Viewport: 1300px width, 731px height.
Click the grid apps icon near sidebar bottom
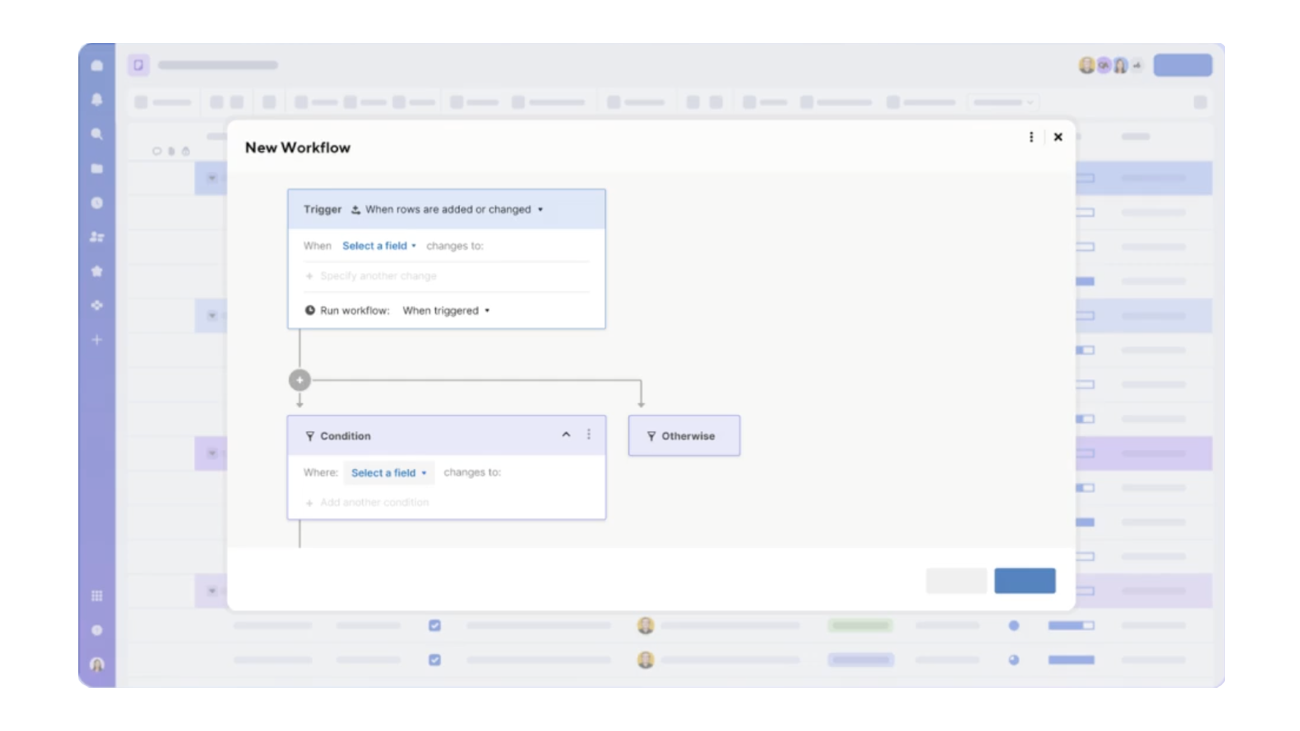(x=95, y=598)
